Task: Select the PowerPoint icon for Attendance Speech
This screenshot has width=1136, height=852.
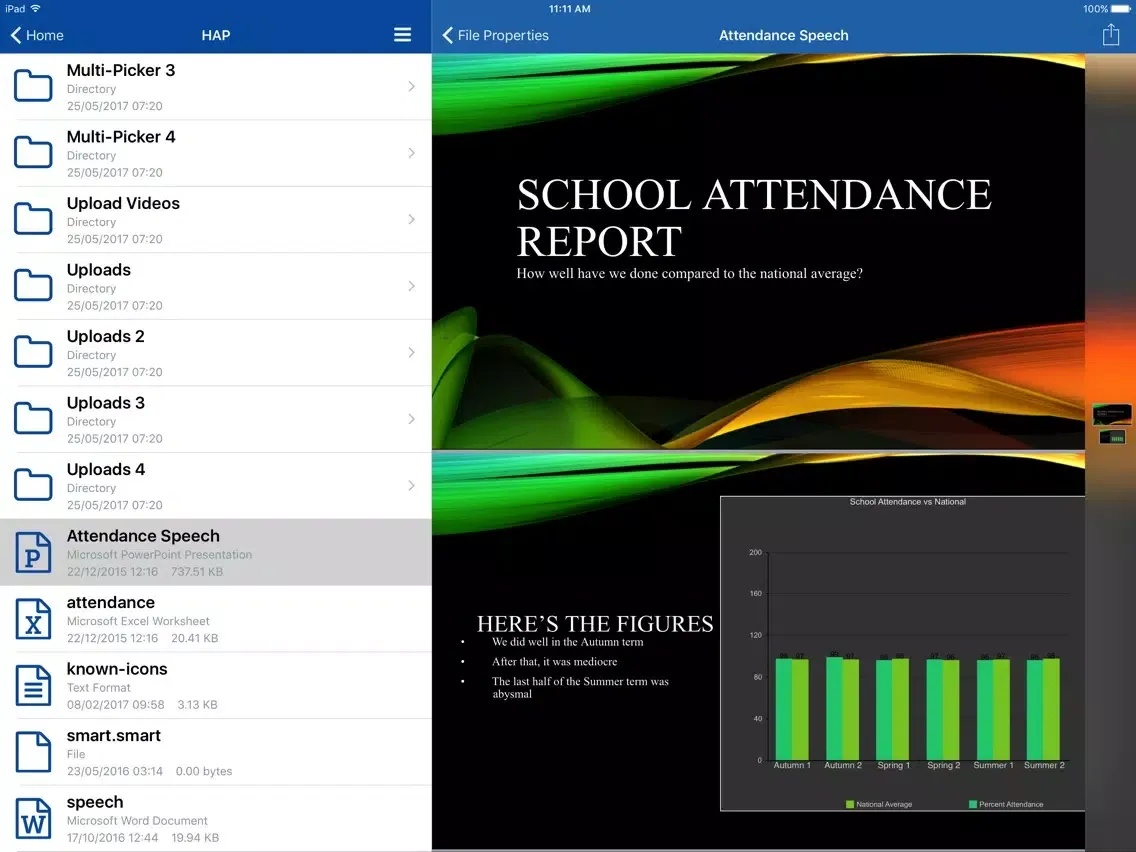Action: 33,552
